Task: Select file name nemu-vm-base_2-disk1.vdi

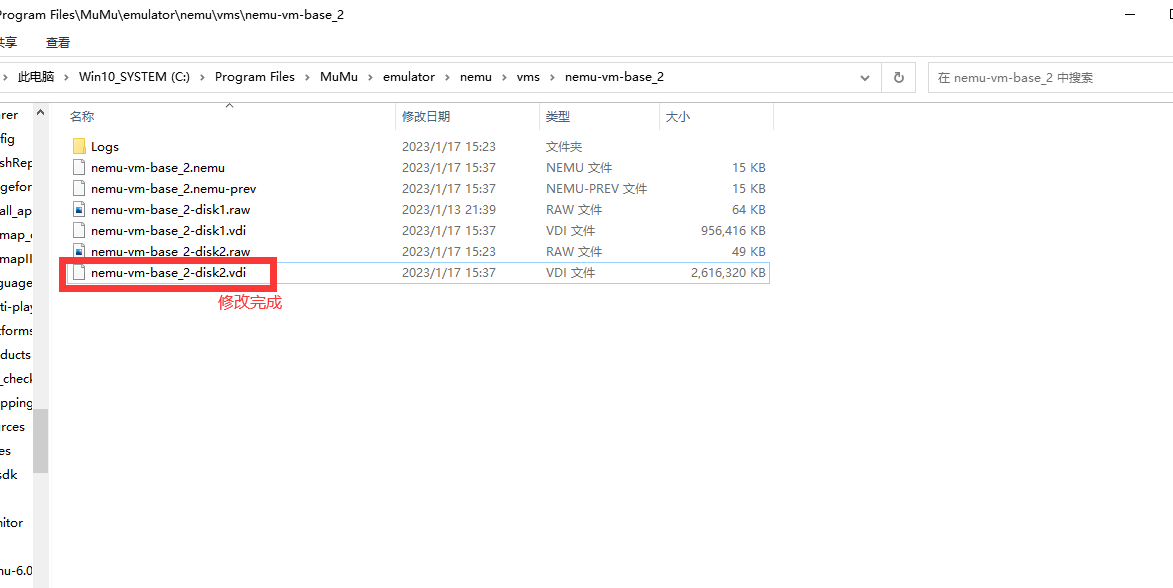Action: point(168,230)
